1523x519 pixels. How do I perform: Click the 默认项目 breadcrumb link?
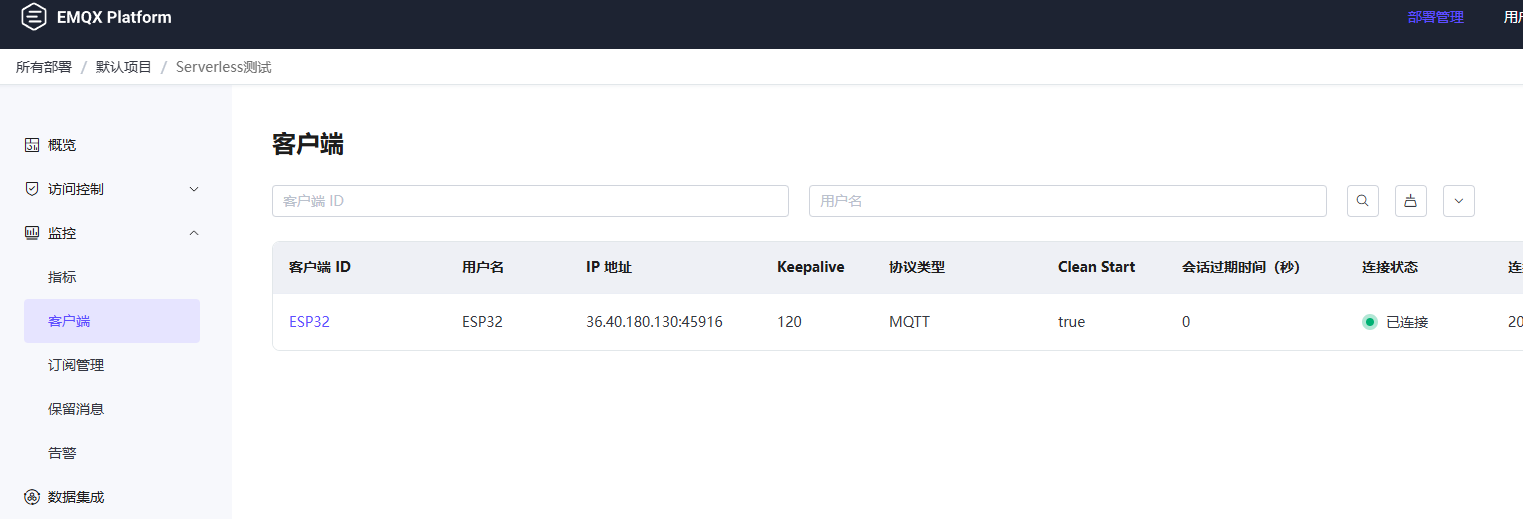coord(124,67)
